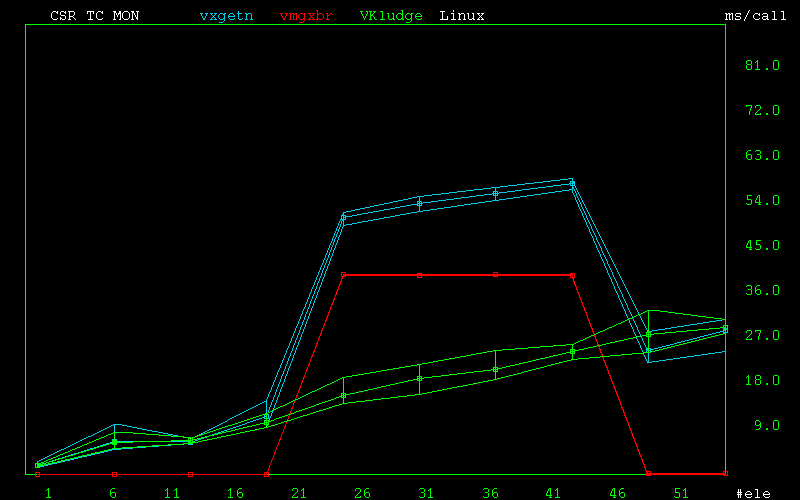Click the white Linux legend label
Screen dimensions: 800x500
462,16
